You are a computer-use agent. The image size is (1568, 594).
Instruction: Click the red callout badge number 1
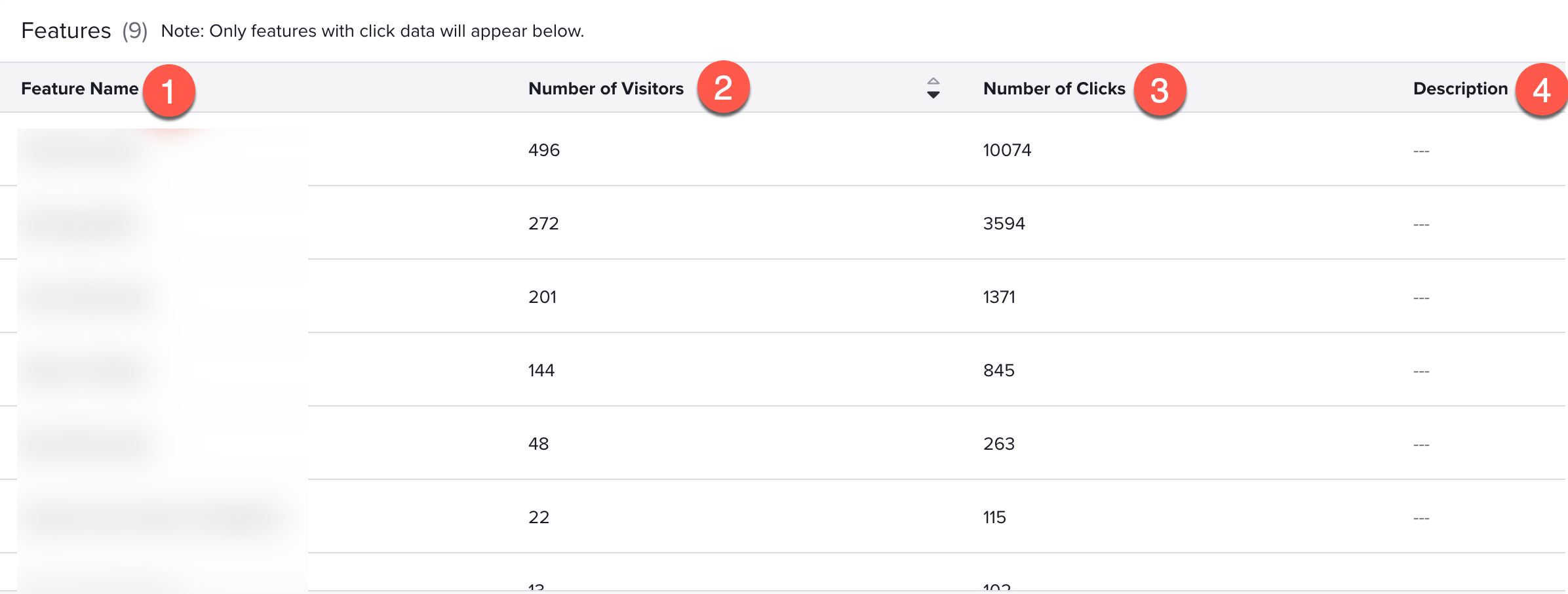coord(168,90)
